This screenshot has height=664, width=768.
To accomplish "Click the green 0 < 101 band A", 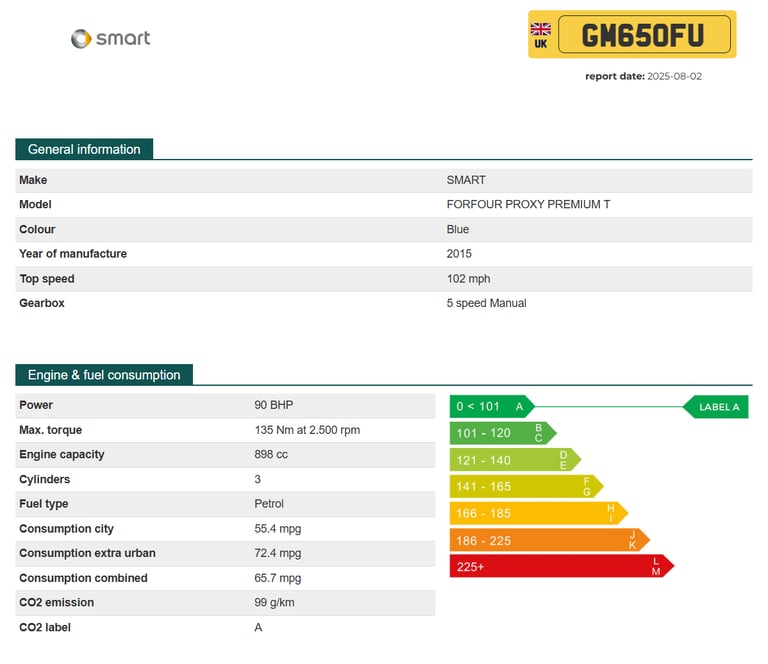I will click(x=492, y=406).
